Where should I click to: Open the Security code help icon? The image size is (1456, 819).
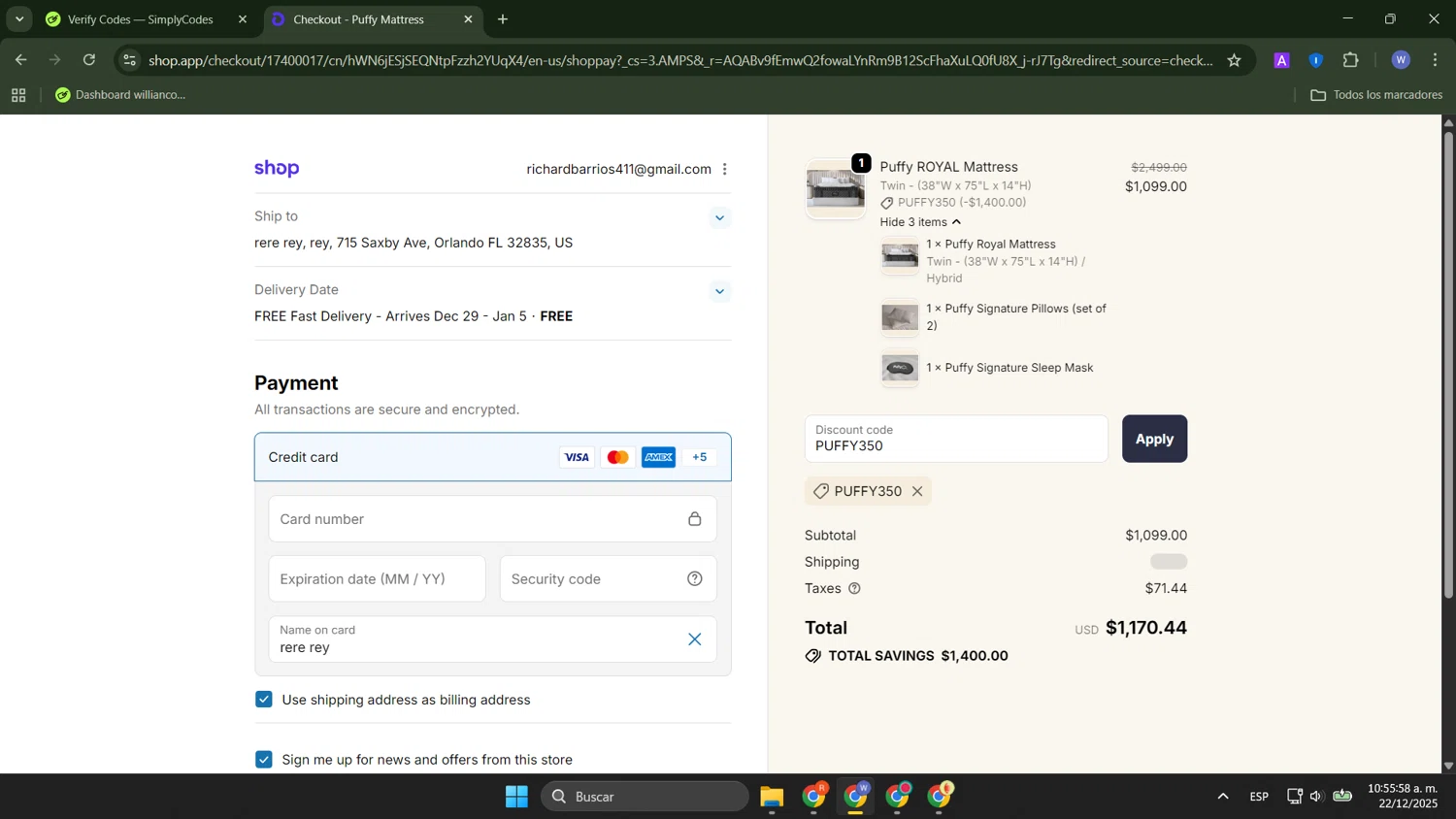tap(695, 579)
